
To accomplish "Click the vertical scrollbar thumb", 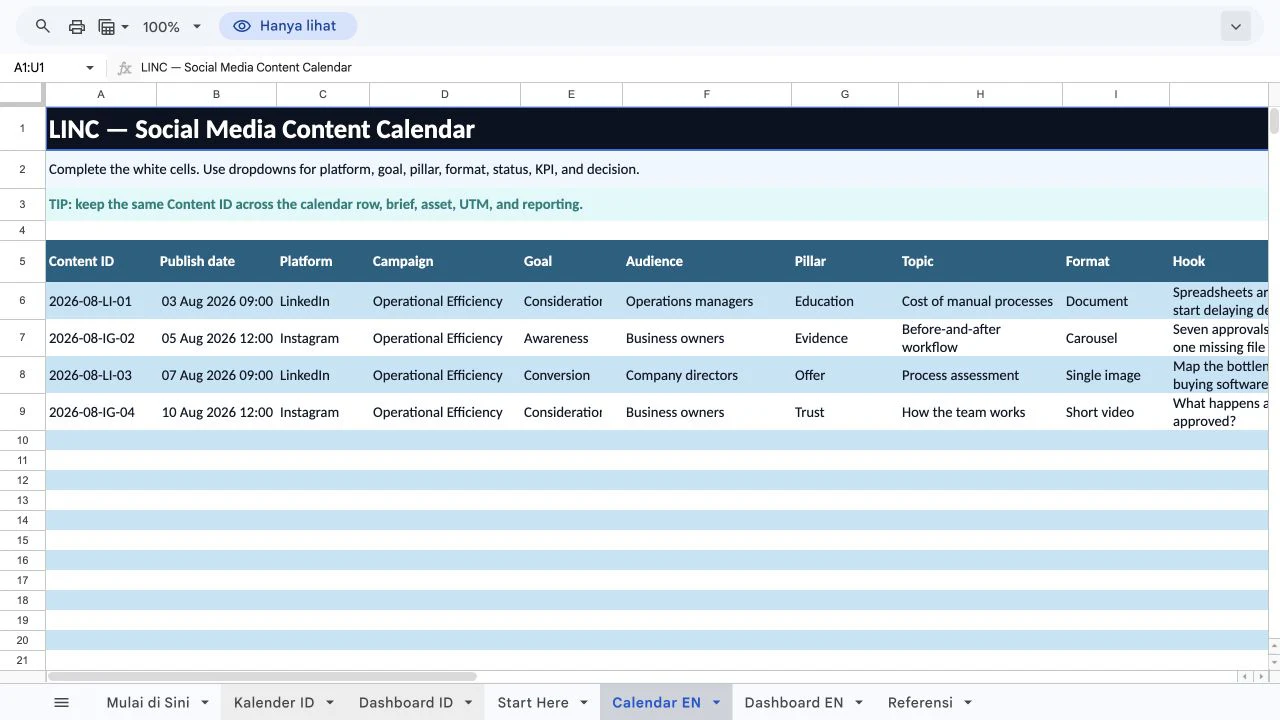I will tap(1274, 122).
